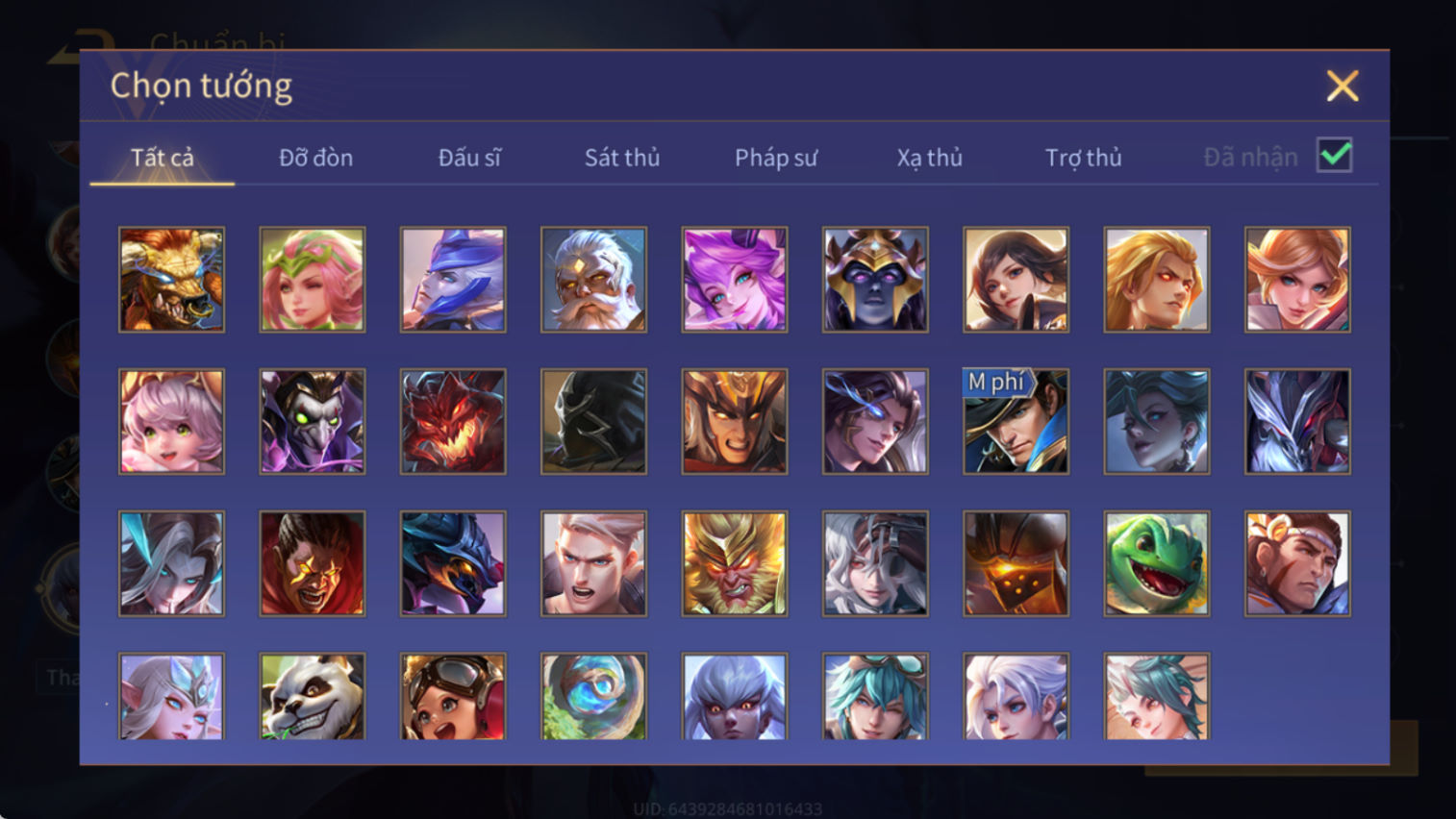Select the purple-haired girl hero portrait

[735, 280]
